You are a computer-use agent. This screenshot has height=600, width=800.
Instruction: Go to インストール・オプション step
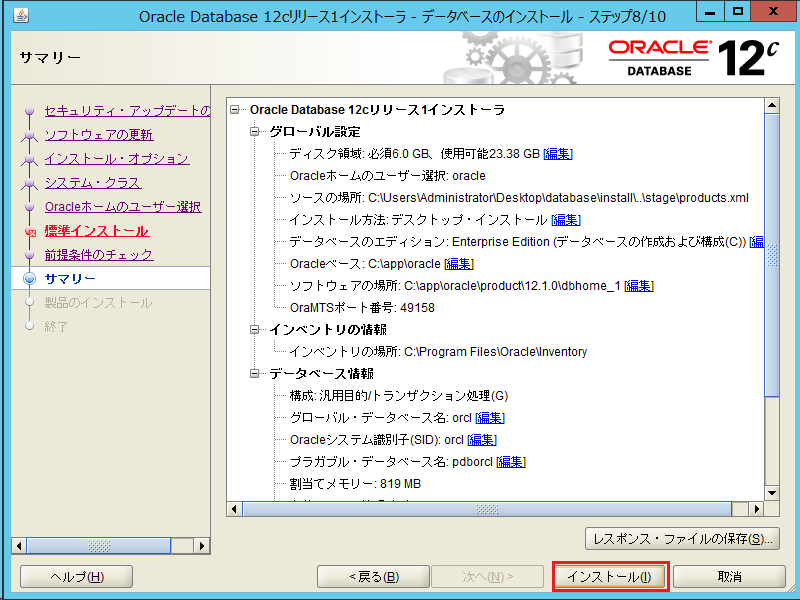117,159
